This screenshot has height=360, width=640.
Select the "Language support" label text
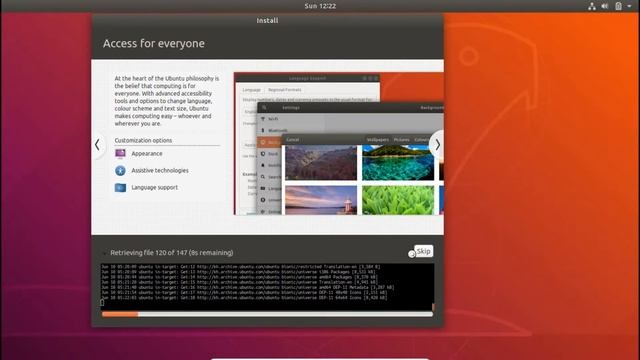coord(155,188)
